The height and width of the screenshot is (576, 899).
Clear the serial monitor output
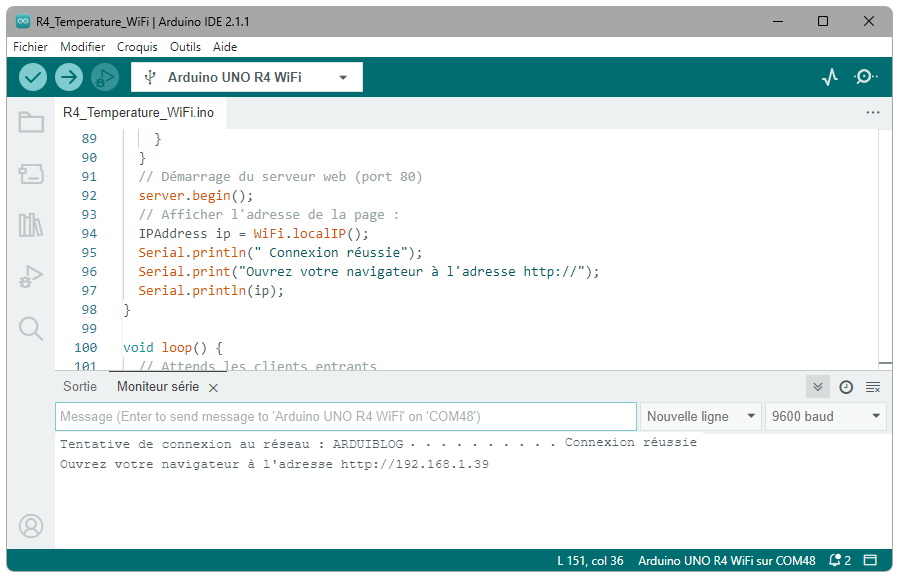(873, 387)
